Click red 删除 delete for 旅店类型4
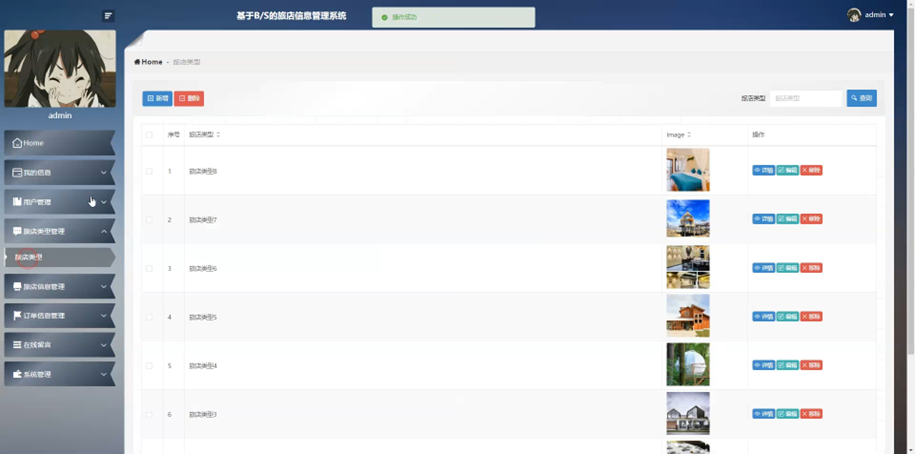The height and width of the screenshot is (454, 915). [x=811, y=365]
